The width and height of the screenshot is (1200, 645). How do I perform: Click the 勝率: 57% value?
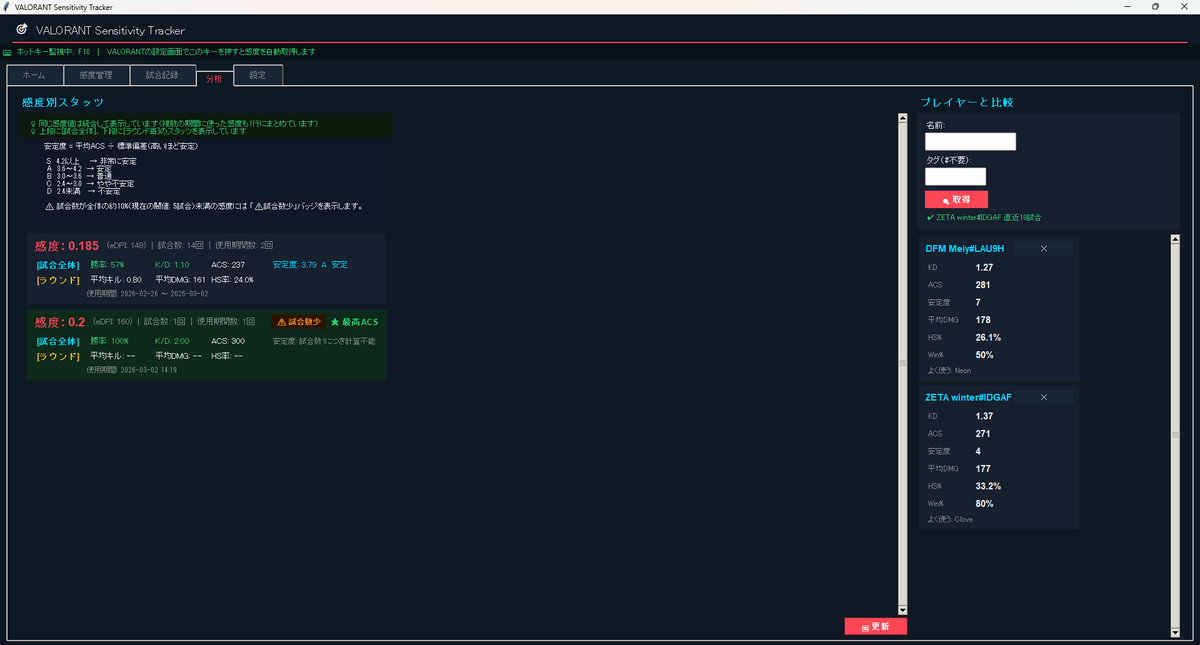(x=107, y=265)
